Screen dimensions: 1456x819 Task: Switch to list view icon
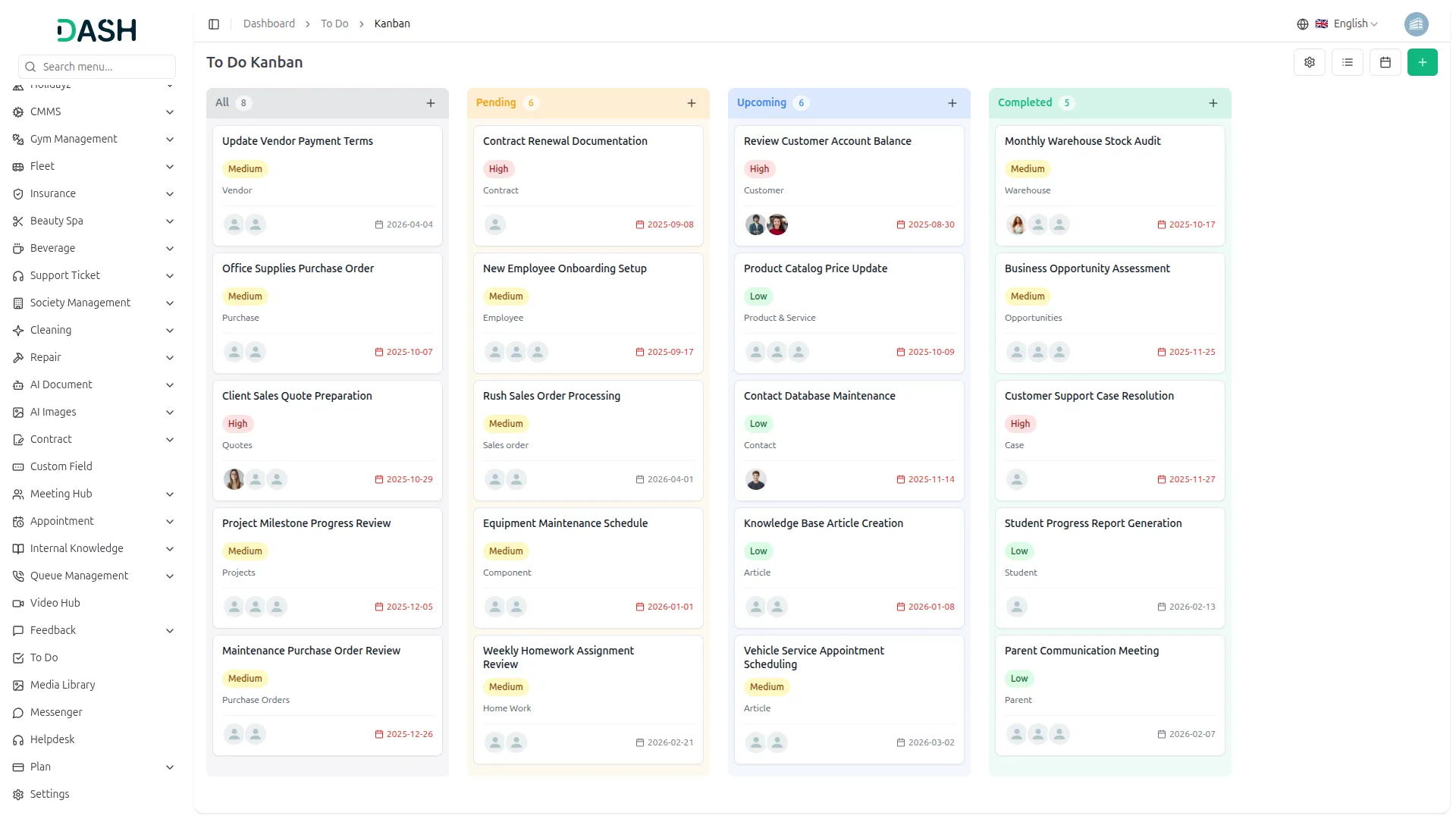point(1347,62)
